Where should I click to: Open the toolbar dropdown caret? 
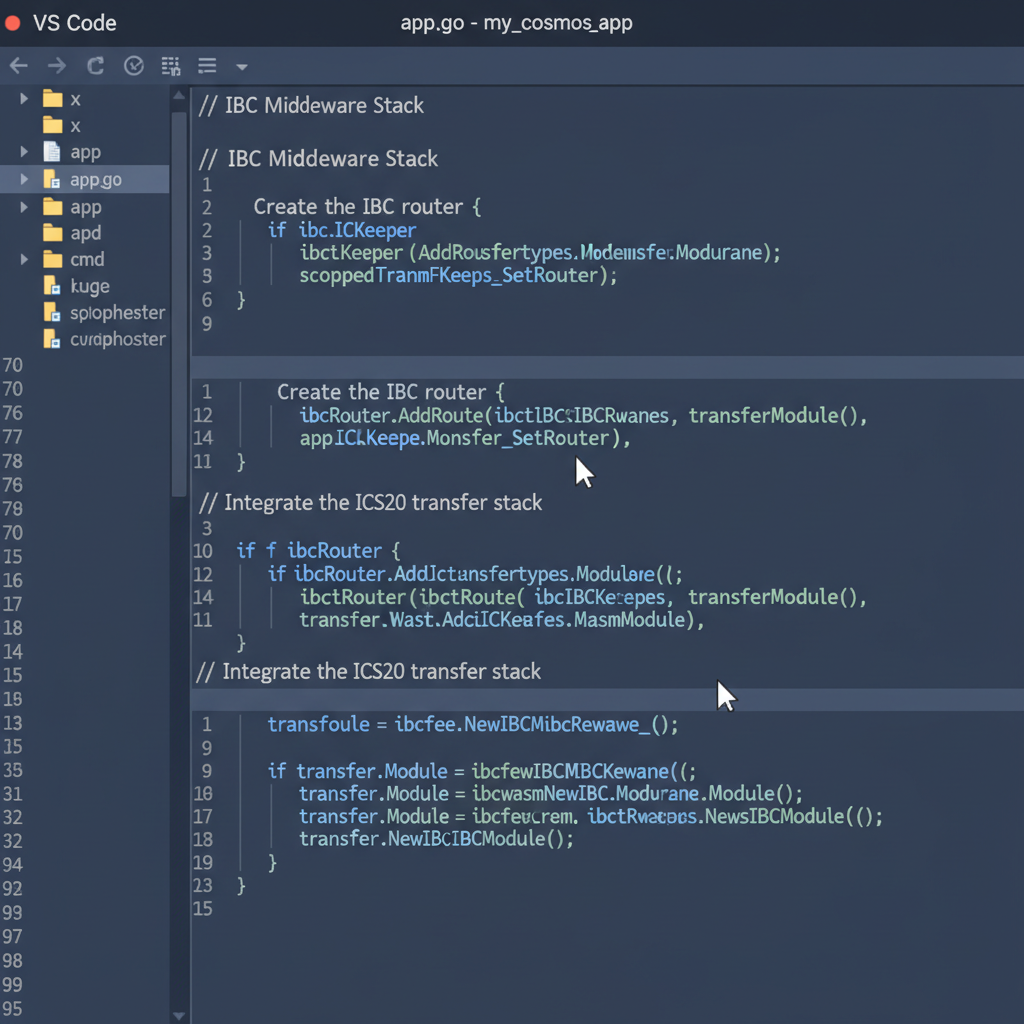pyautogui.click(x=242, y=67)
